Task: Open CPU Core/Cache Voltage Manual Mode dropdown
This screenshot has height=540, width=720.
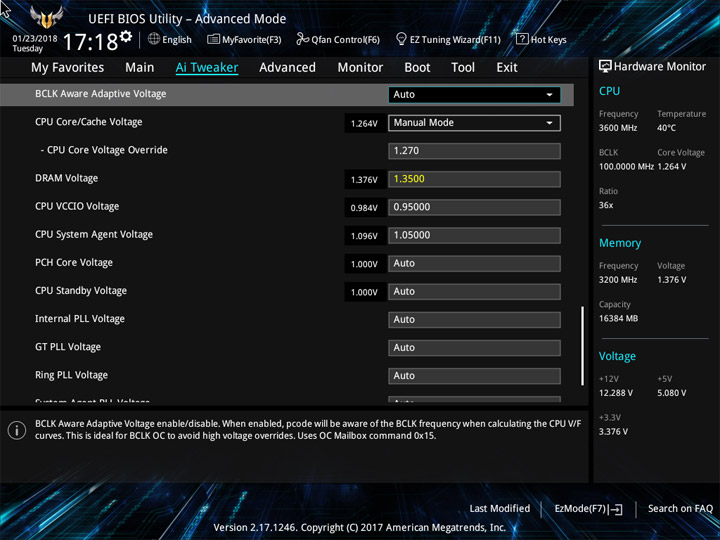Action: (x=474, y=123)
